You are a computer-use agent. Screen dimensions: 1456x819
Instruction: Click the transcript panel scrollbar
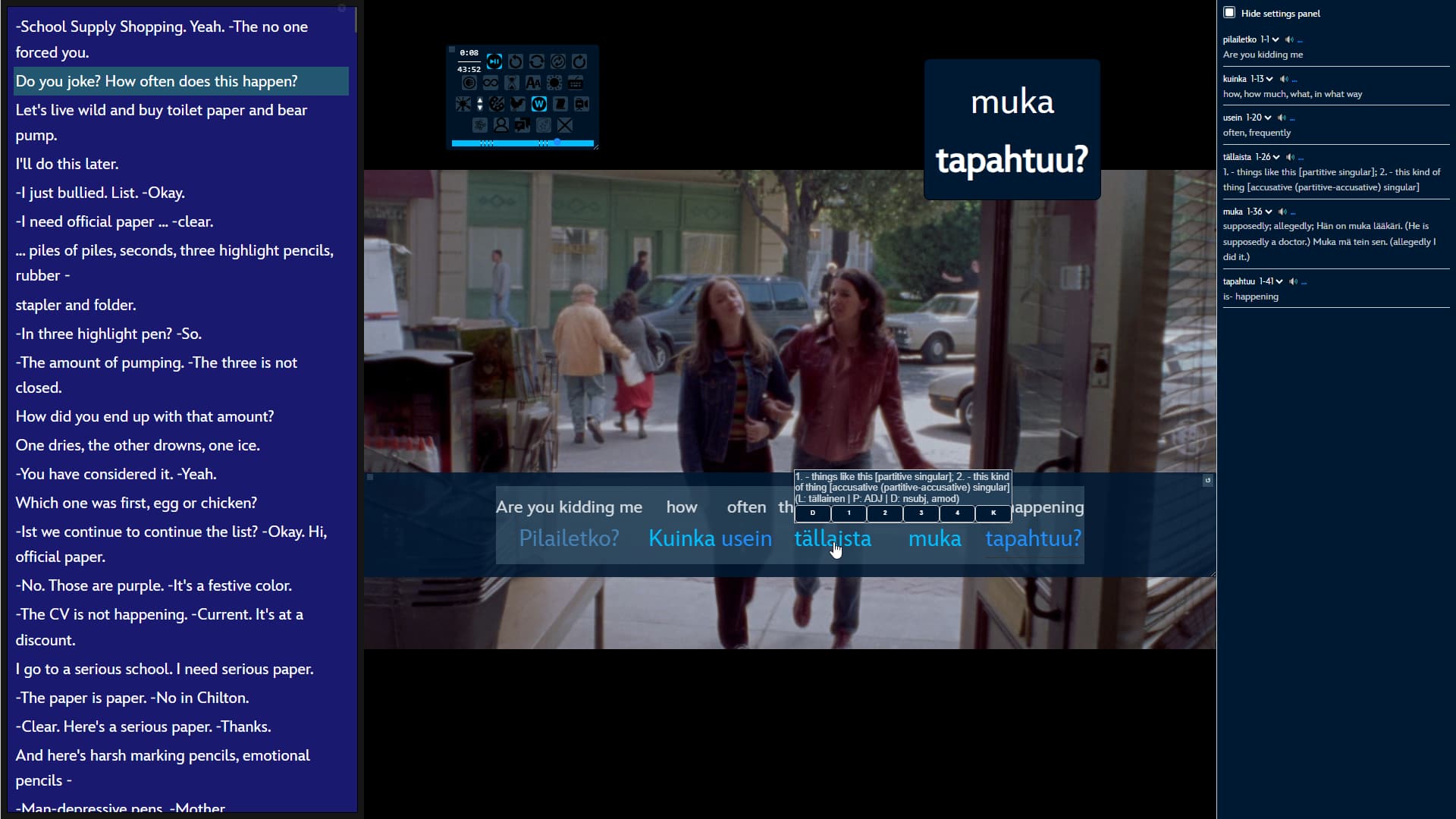[356, 20]
